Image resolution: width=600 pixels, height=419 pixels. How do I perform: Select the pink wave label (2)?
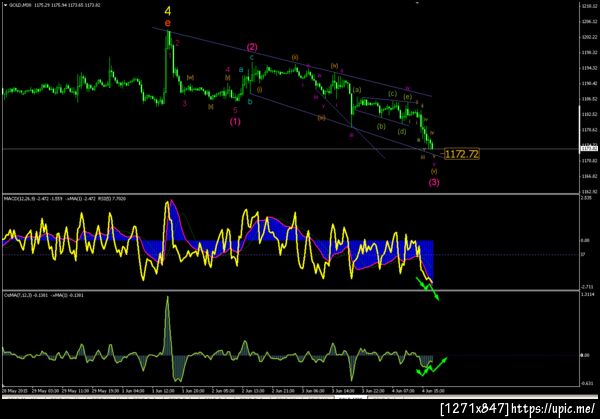[x=252, y=47]
